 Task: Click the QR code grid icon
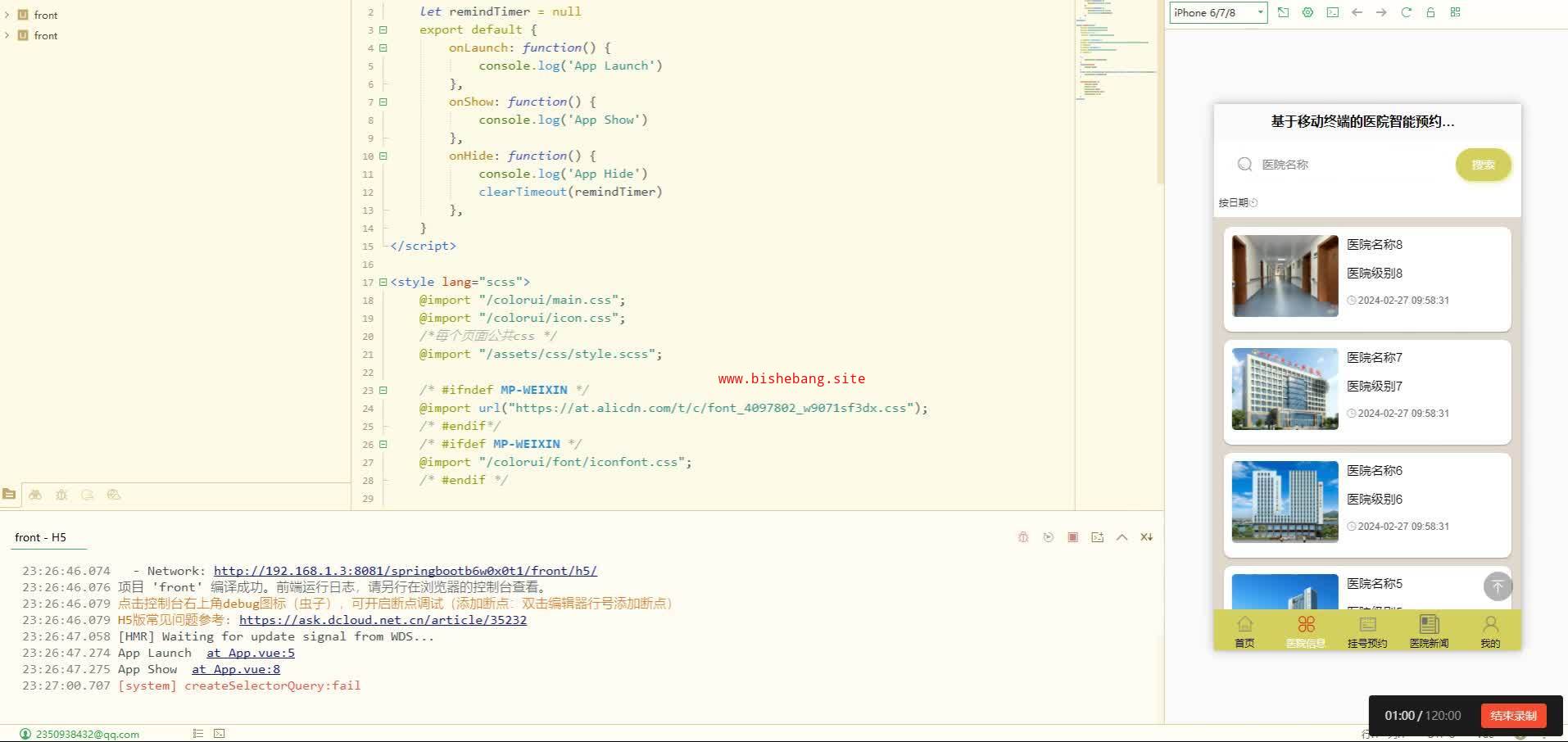[x=1455, y=12]
